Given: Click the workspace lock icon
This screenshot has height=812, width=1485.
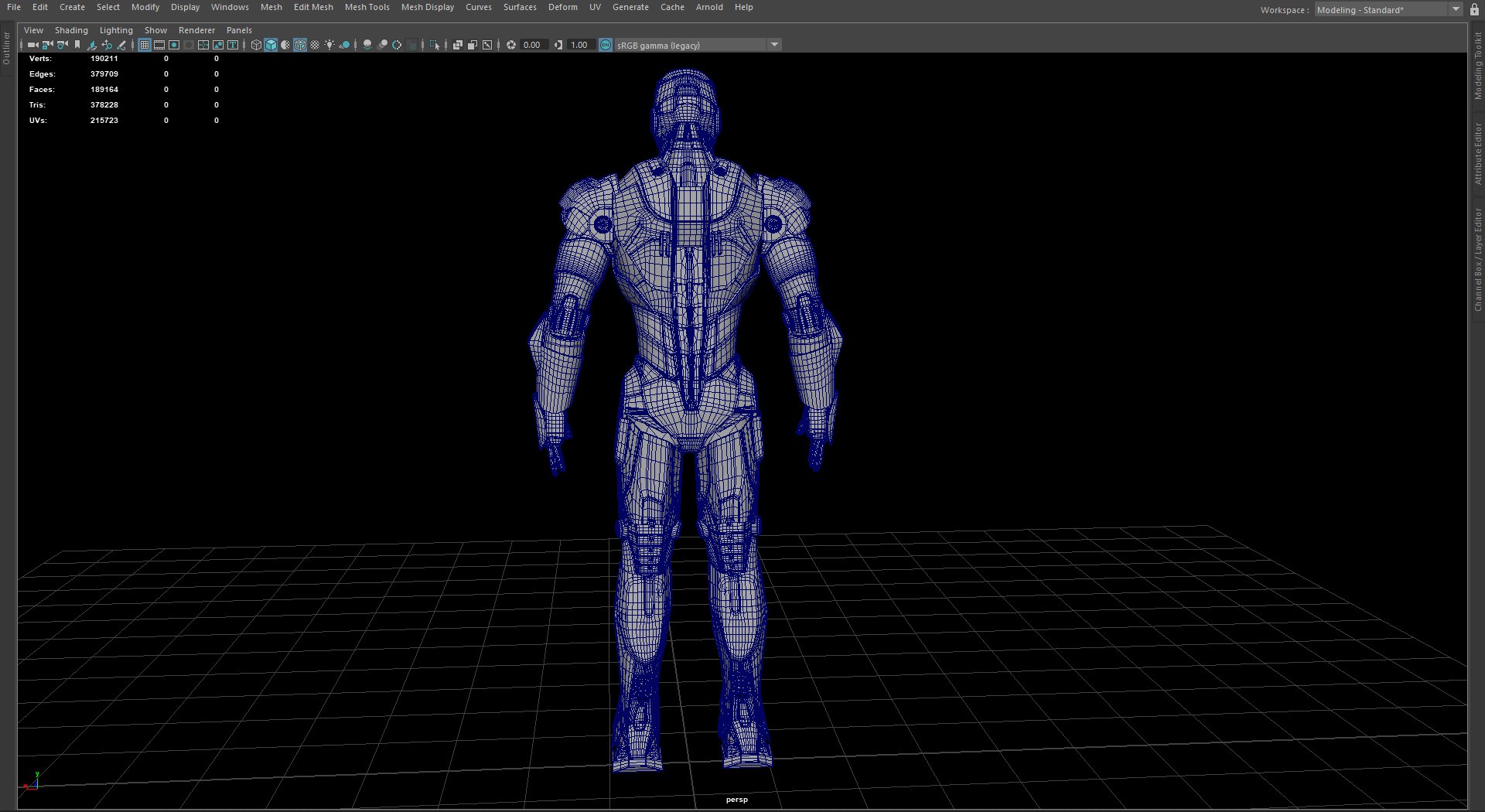Looking at the screenshot, I should point(1474,10).
